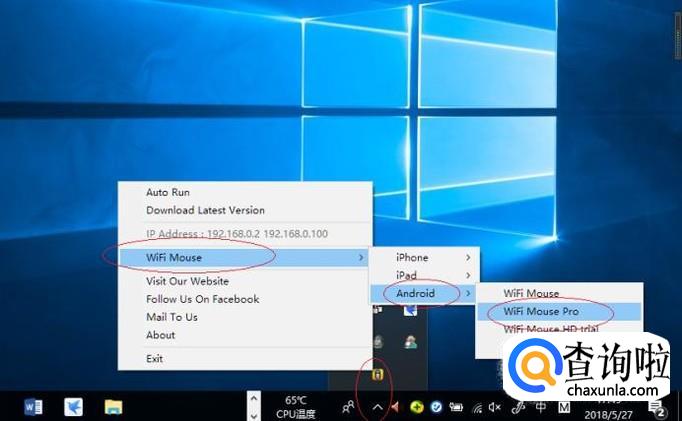
Task: Open the battery status tray icon
Action: coord(456,407)
